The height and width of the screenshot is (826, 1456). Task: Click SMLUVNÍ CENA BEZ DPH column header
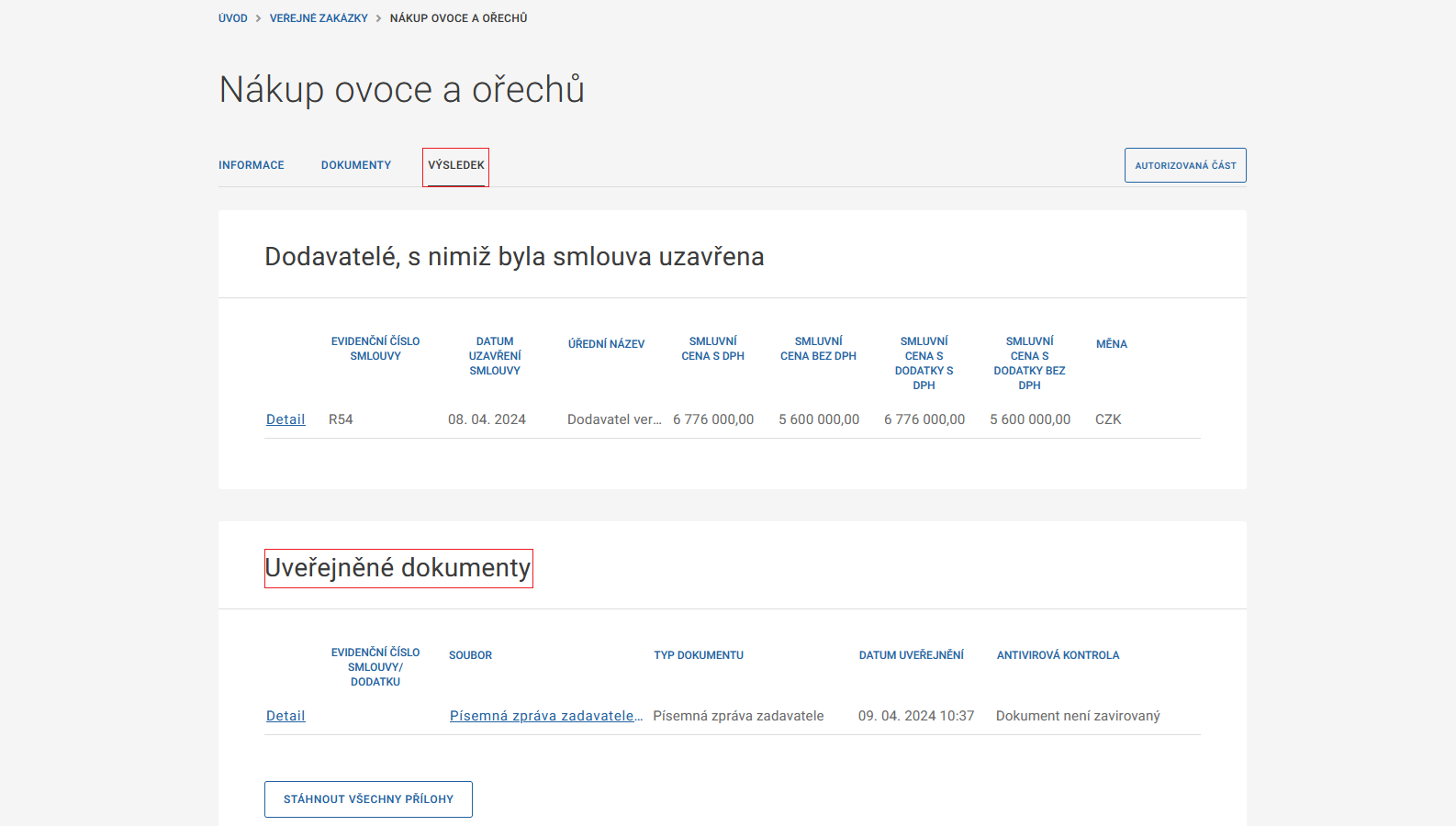pyautogui.click(x=818, y=349)
